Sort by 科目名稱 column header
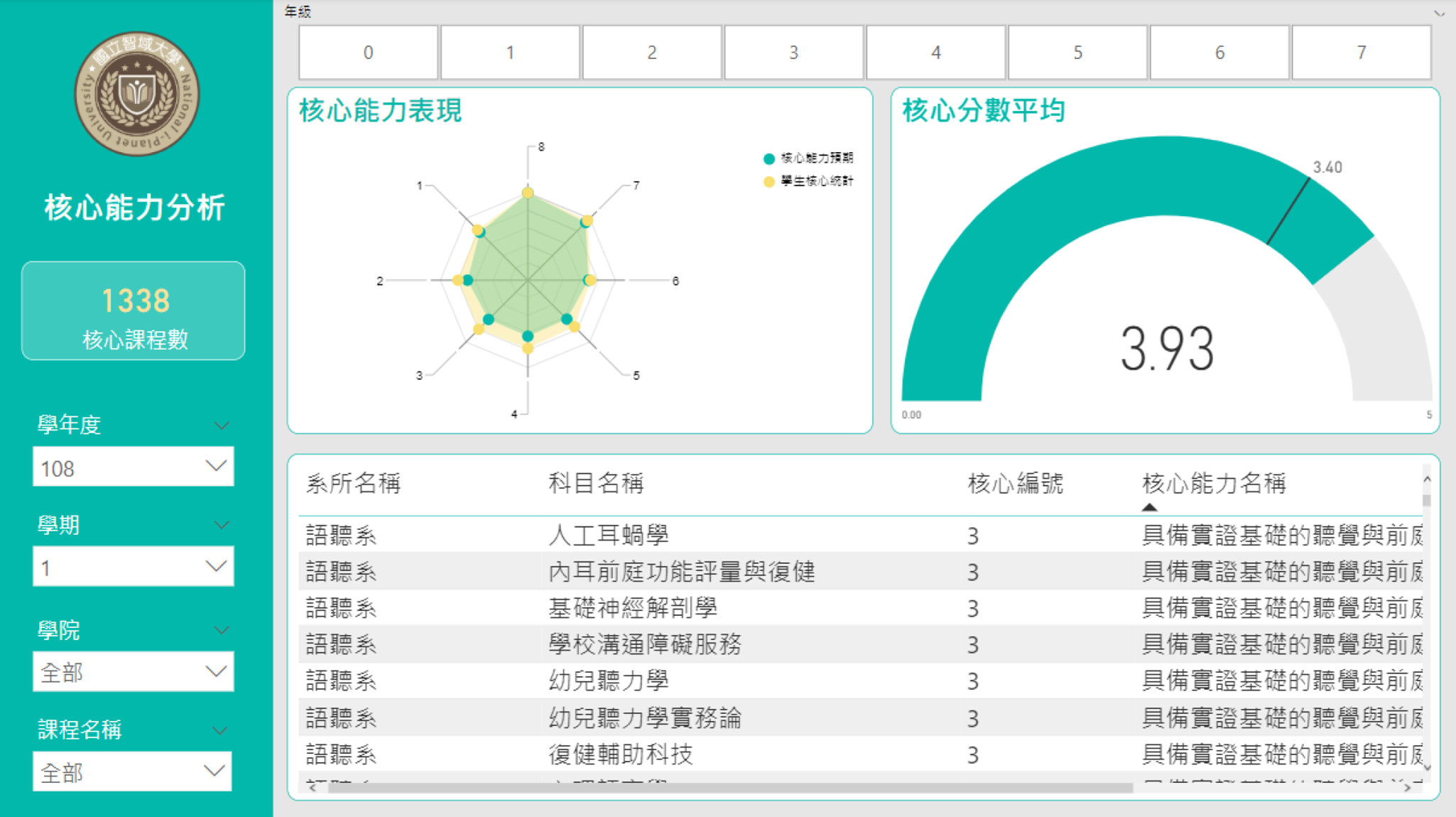The height and width of the screenshot is (817, 1456). point(596,483)
